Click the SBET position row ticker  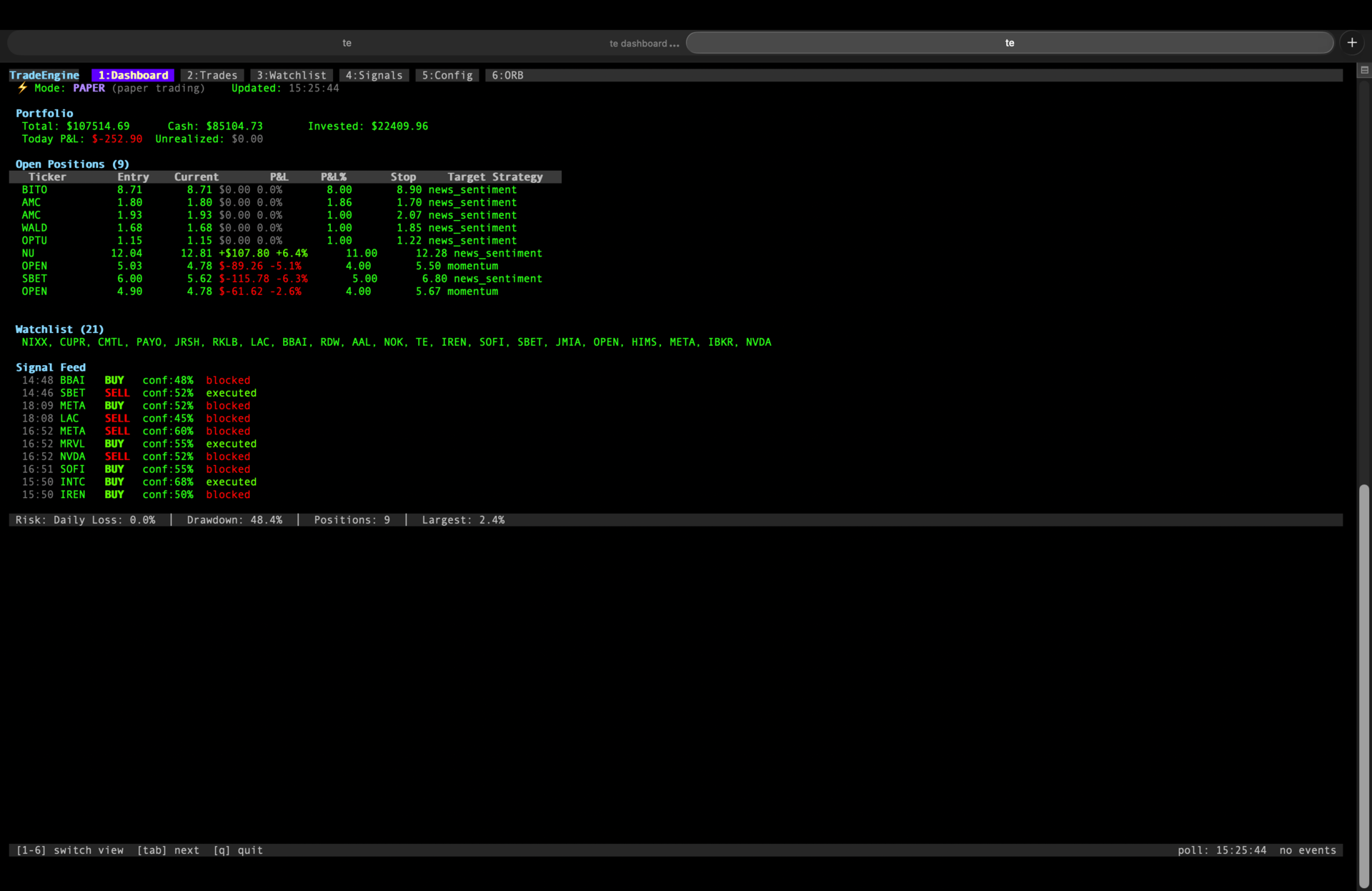[34, 279]
